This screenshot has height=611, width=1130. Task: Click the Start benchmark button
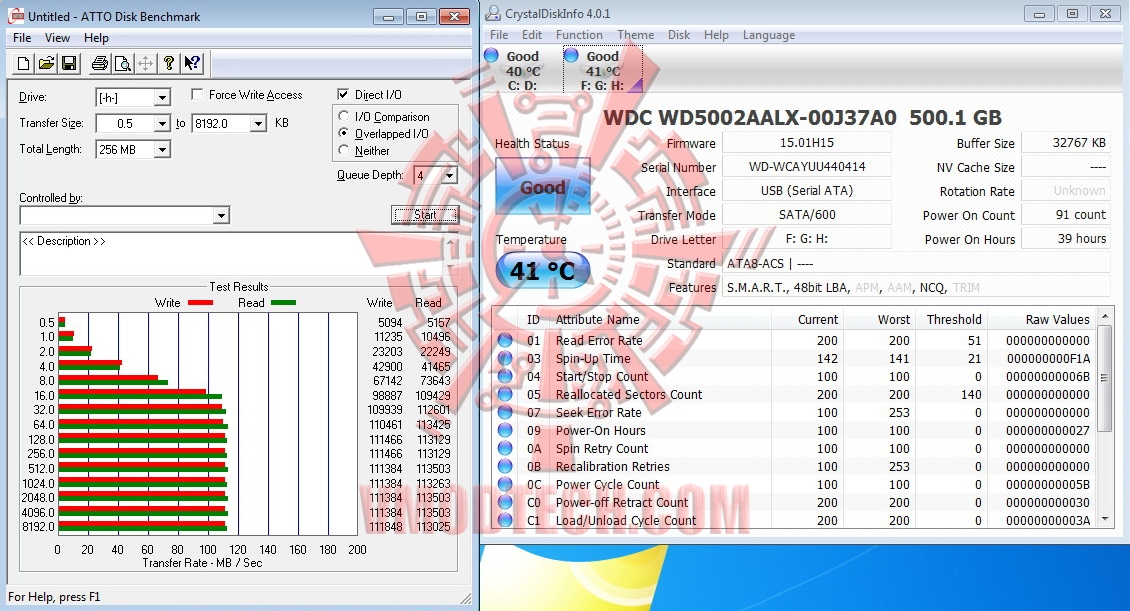(424, 215)
